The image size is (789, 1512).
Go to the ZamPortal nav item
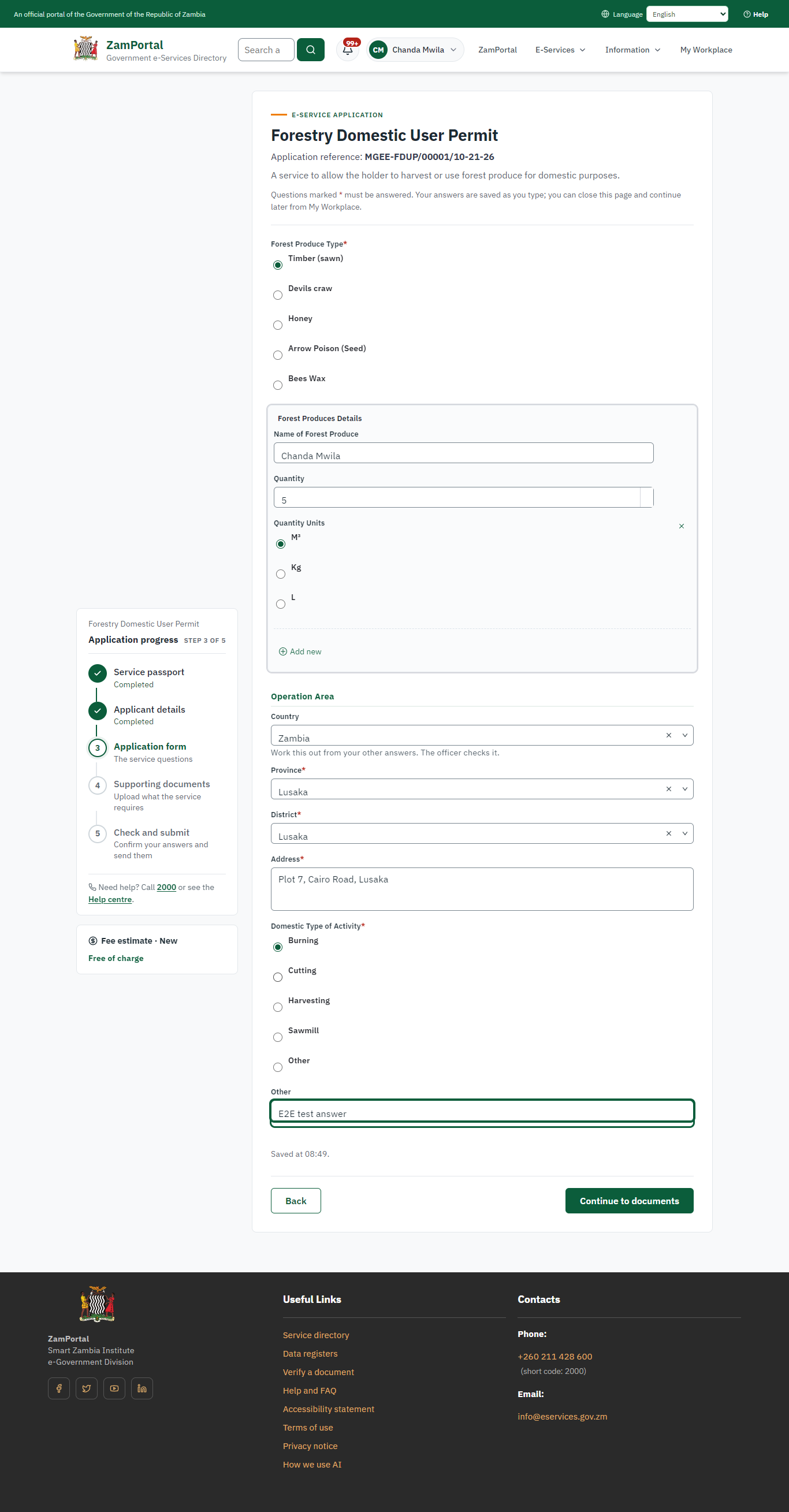coord(497,50)
